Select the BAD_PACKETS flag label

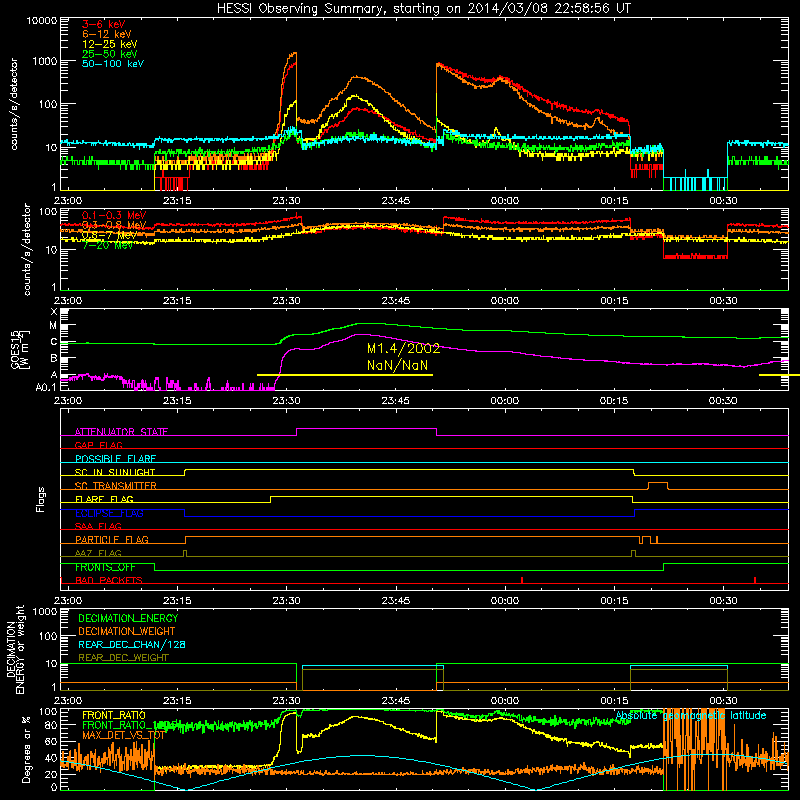[x=109, y=580]
